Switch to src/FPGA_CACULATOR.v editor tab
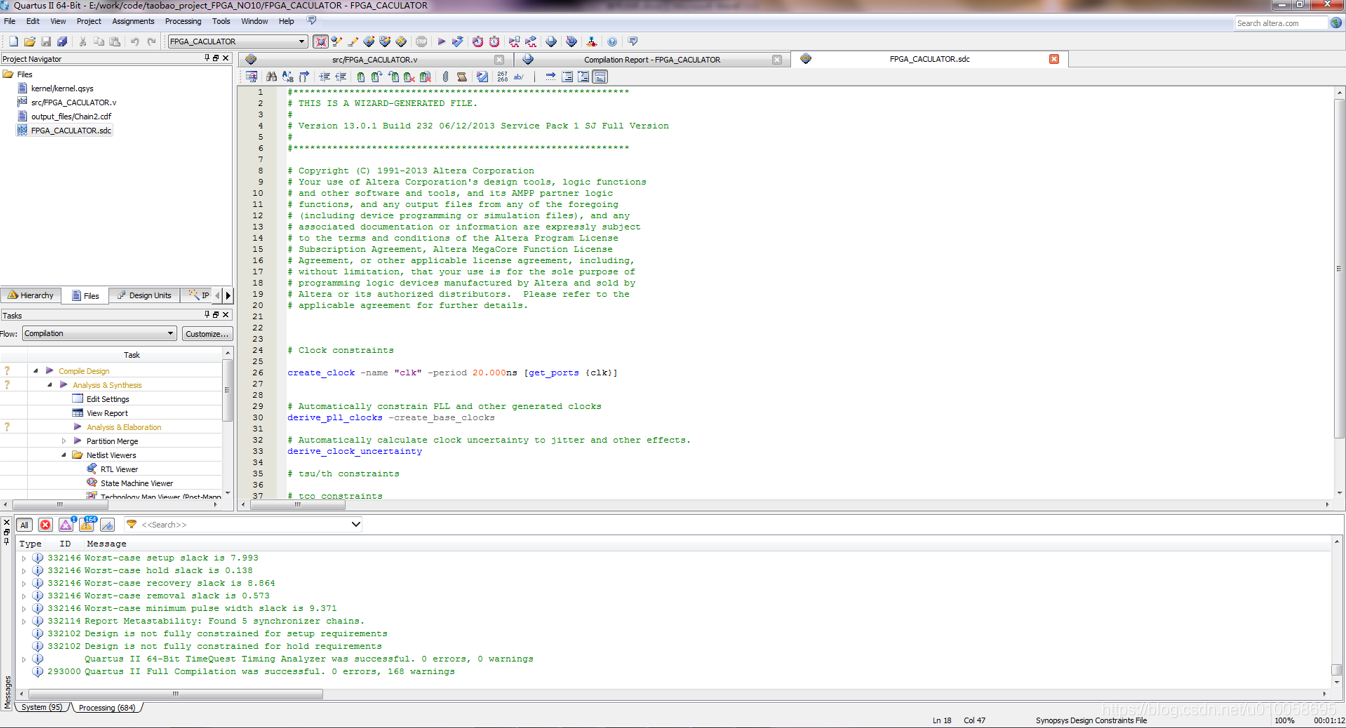The image size is (1346, 728). click(375, 60)
